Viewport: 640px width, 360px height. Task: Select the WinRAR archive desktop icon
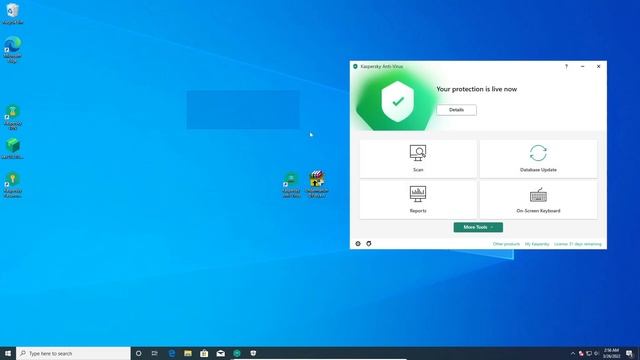click(317, 184)
